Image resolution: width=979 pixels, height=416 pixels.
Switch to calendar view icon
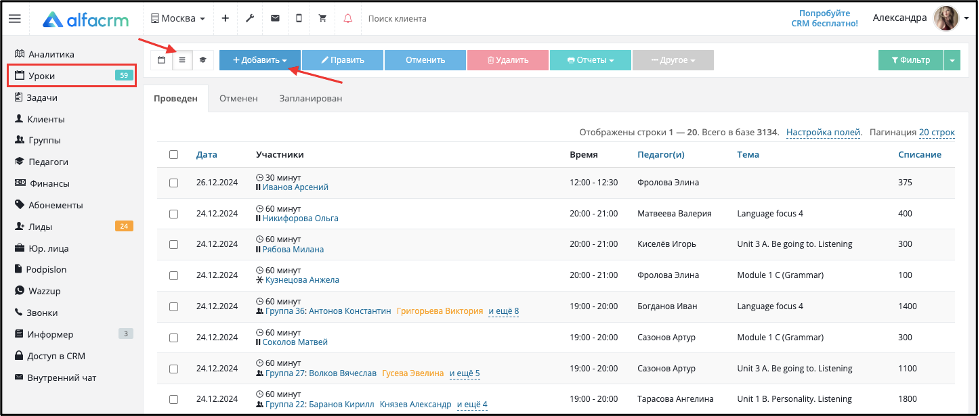point(162,61)
